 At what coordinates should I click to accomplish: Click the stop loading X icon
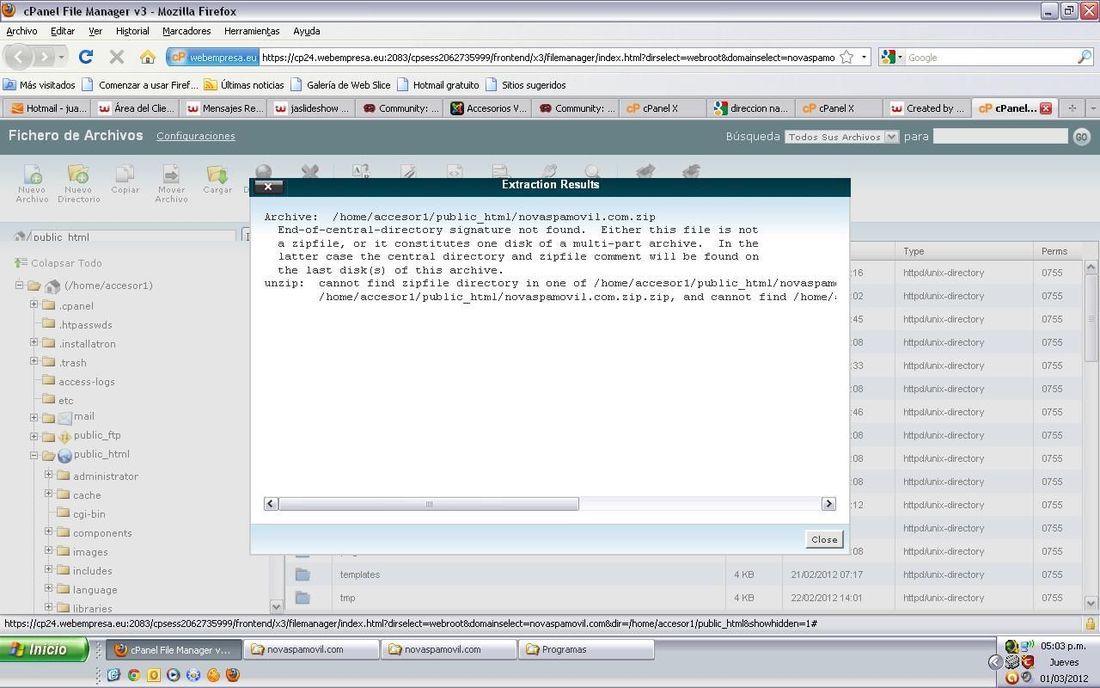click(x=117, y=57)
